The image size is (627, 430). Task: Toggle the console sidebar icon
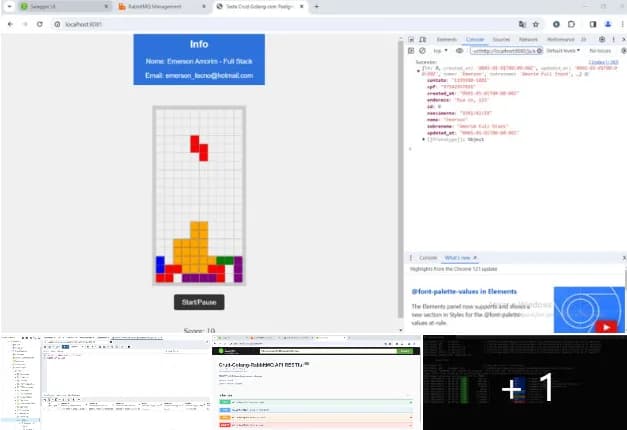pos(411,51)
